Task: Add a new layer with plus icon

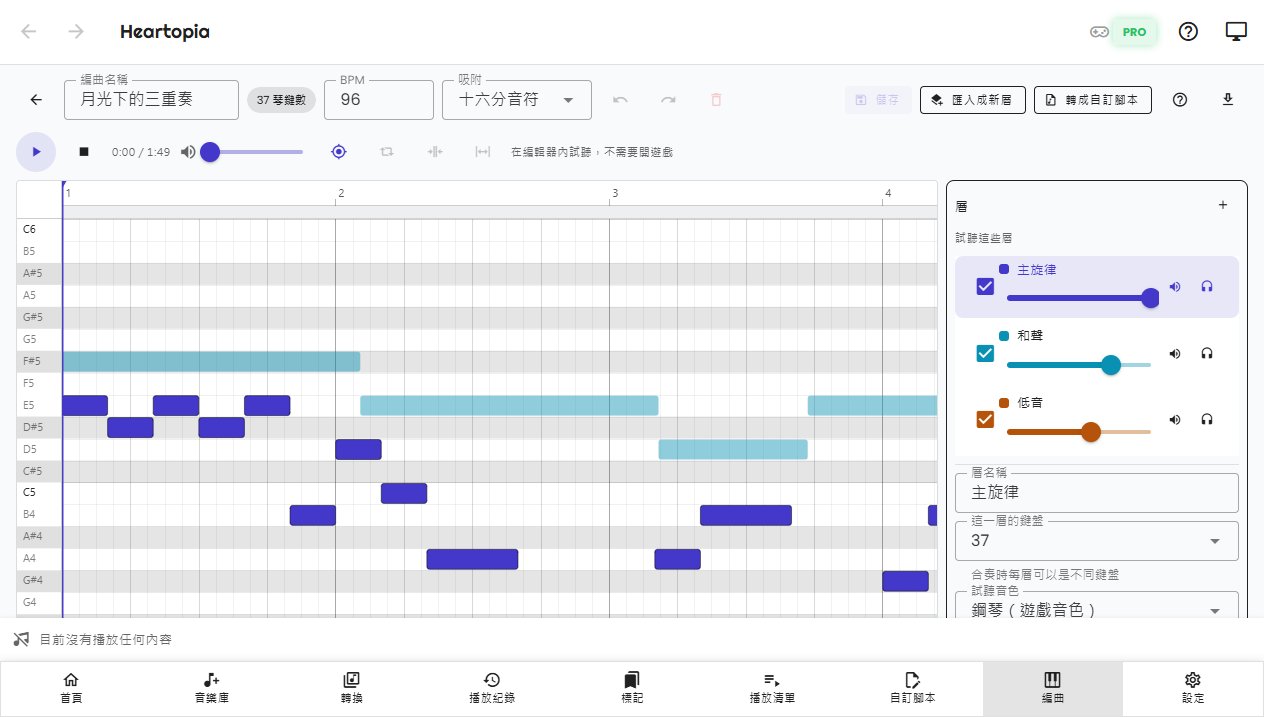Action: [1222, 205]
